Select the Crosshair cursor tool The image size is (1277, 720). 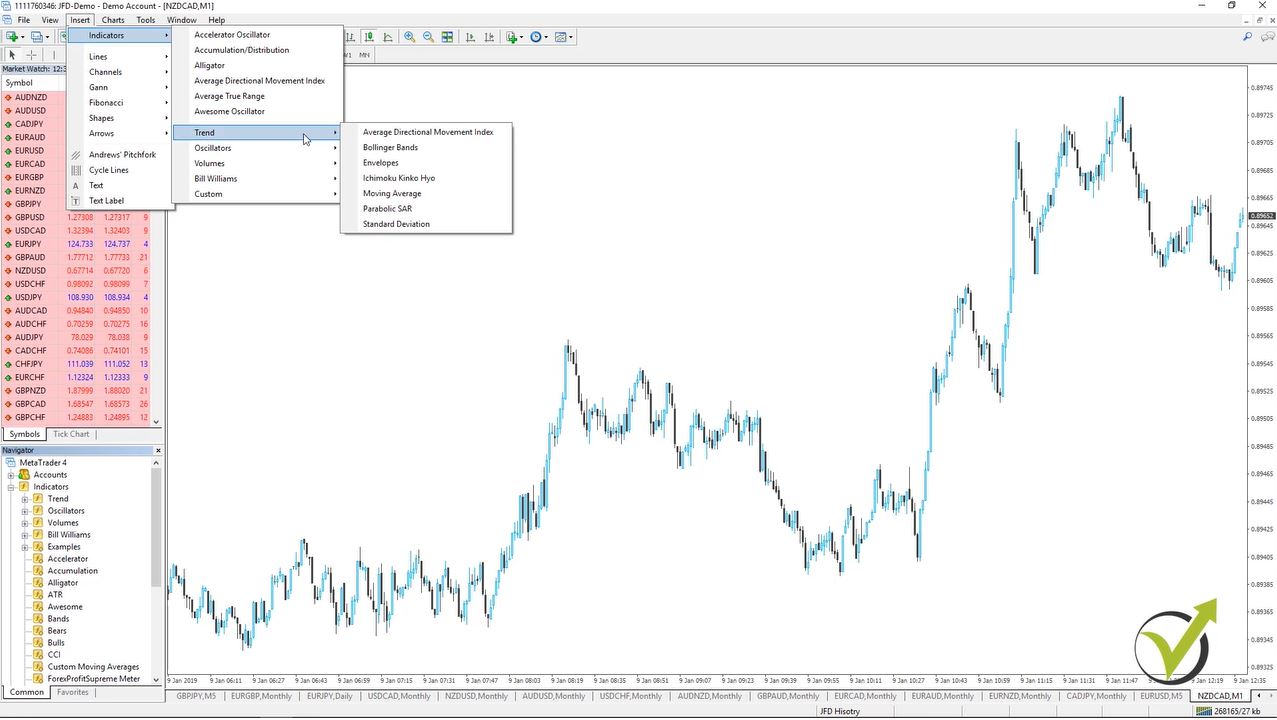click(x=32, y=55)
